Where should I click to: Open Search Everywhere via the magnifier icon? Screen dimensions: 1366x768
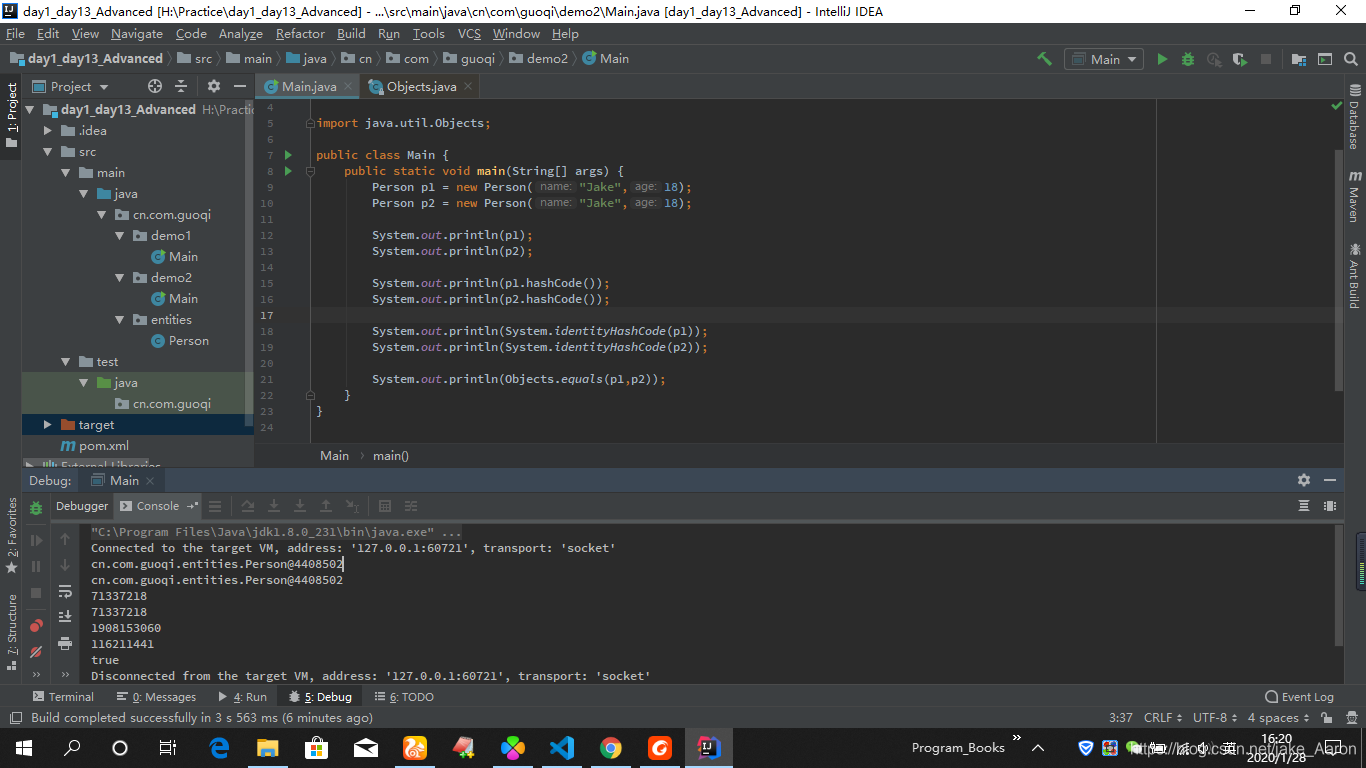coord(1350,59)
